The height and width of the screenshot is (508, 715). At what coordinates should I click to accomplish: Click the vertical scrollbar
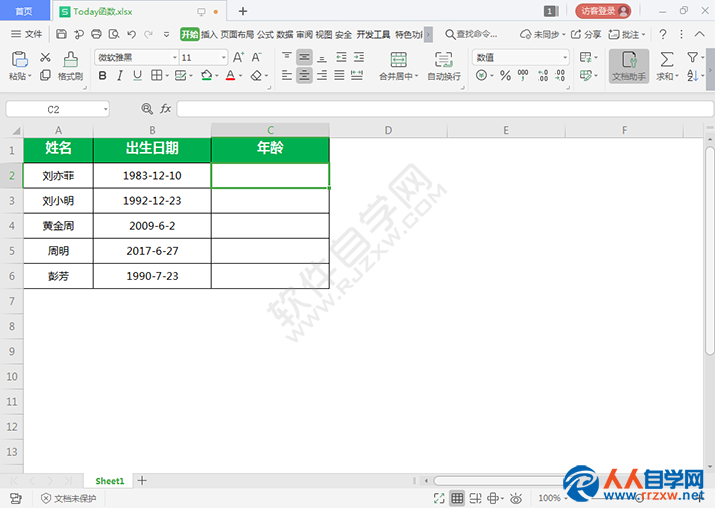(x=710, y=251)
